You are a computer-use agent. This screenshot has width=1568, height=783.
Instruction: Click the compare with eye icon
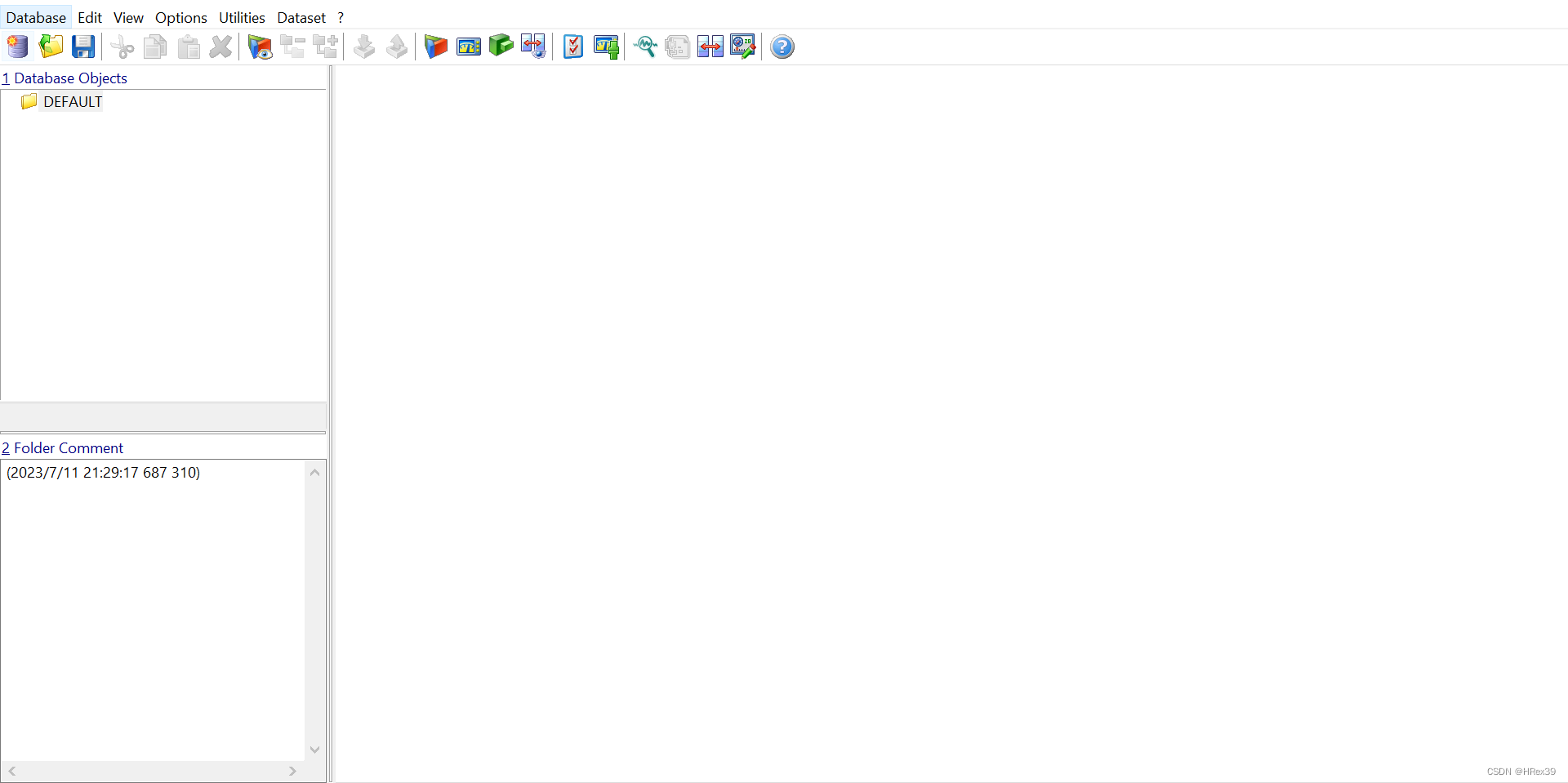(x=533, y=47)
